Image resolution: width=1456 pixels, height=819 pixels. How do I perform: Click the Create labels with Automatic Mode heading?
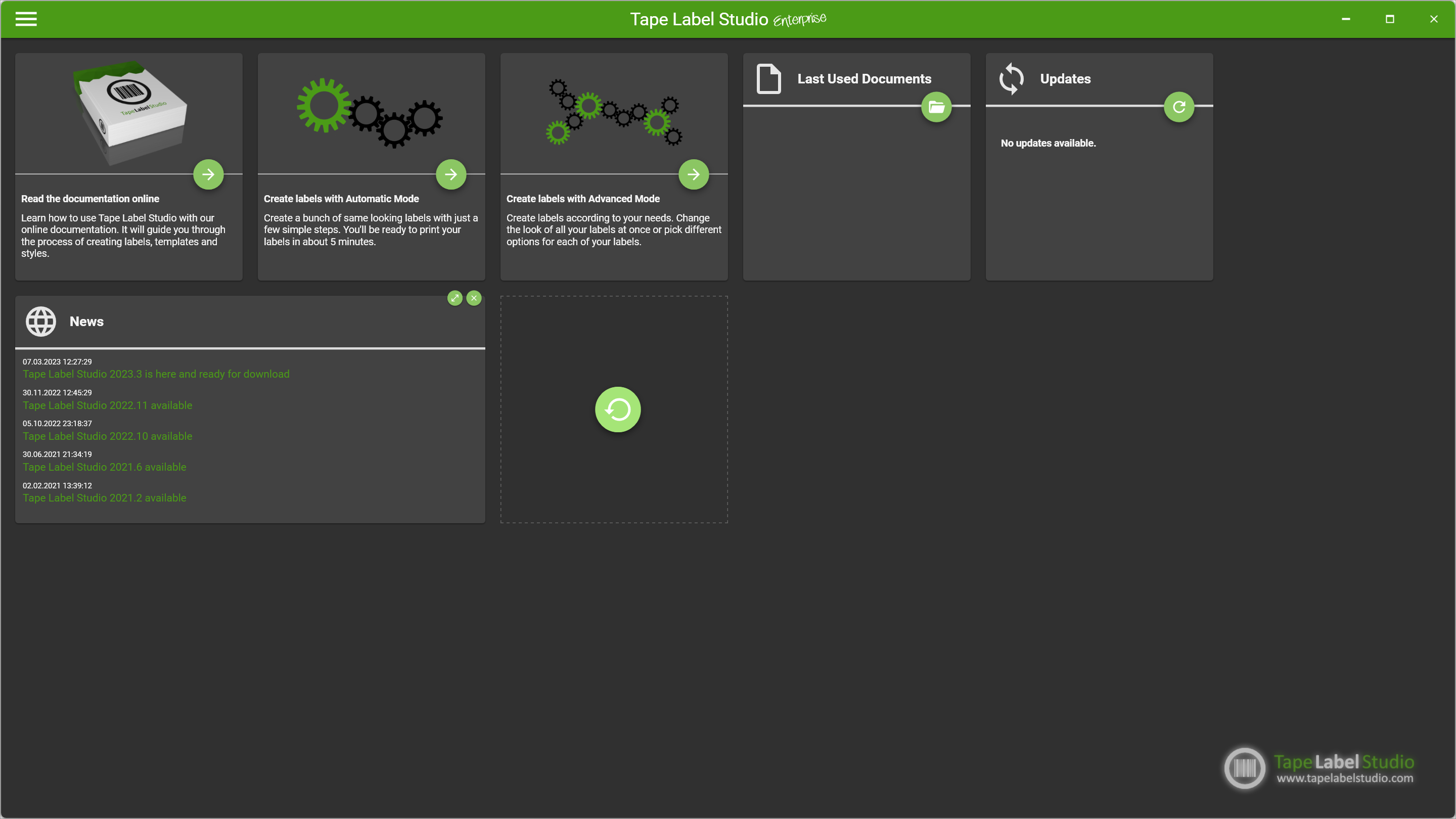[341, 199]
